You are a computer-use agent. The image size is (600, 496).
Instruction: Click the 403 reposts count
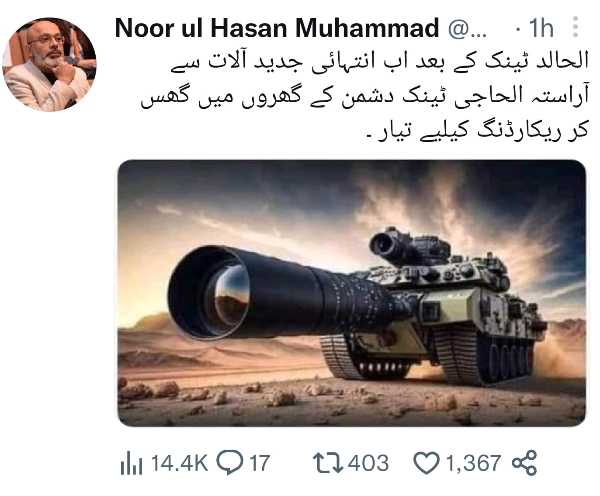(x=368, y=463)
